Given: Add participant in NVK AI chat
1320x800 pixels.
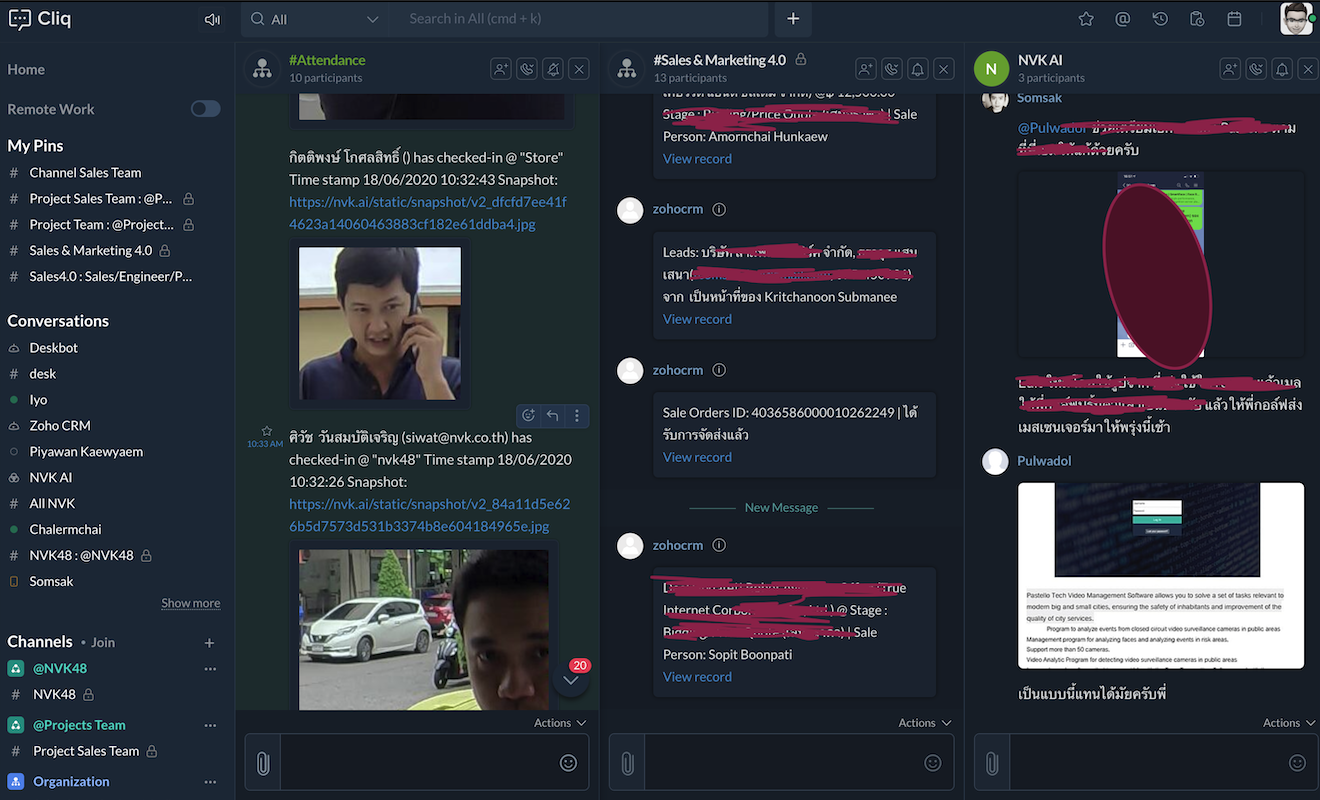Looking at the screenshot, I should [x=1230, y=69].
